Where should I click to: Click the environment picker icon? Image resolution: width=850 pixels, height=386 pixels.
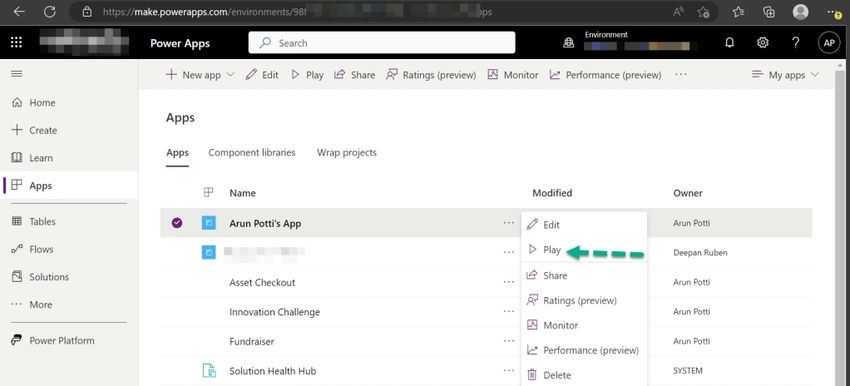pos(569,43)
